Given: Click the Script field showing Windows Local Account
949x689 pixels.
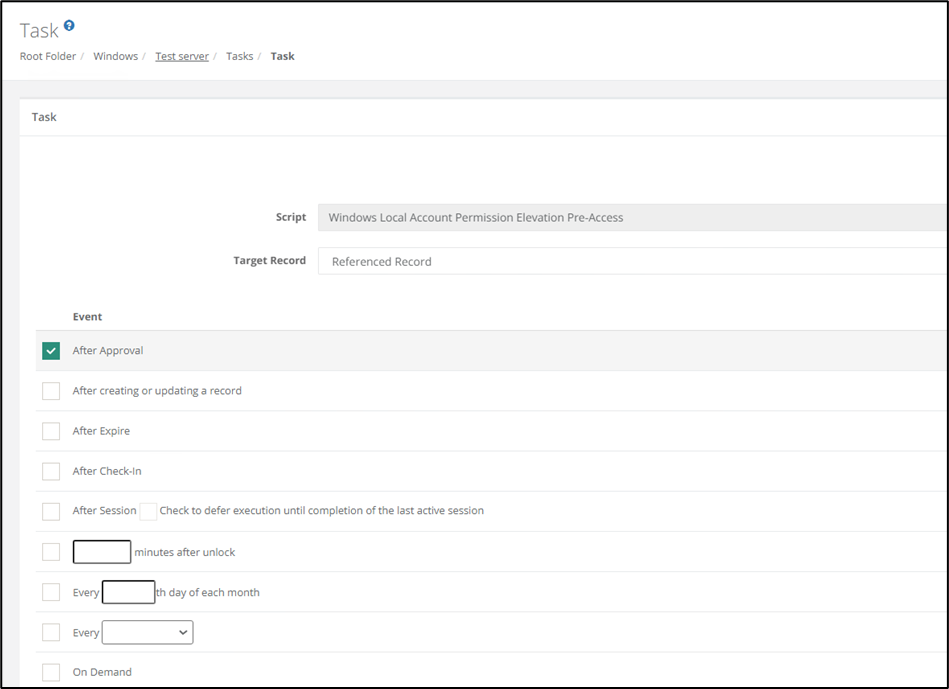Looking at the screenshot, I should tap(631, 217).
